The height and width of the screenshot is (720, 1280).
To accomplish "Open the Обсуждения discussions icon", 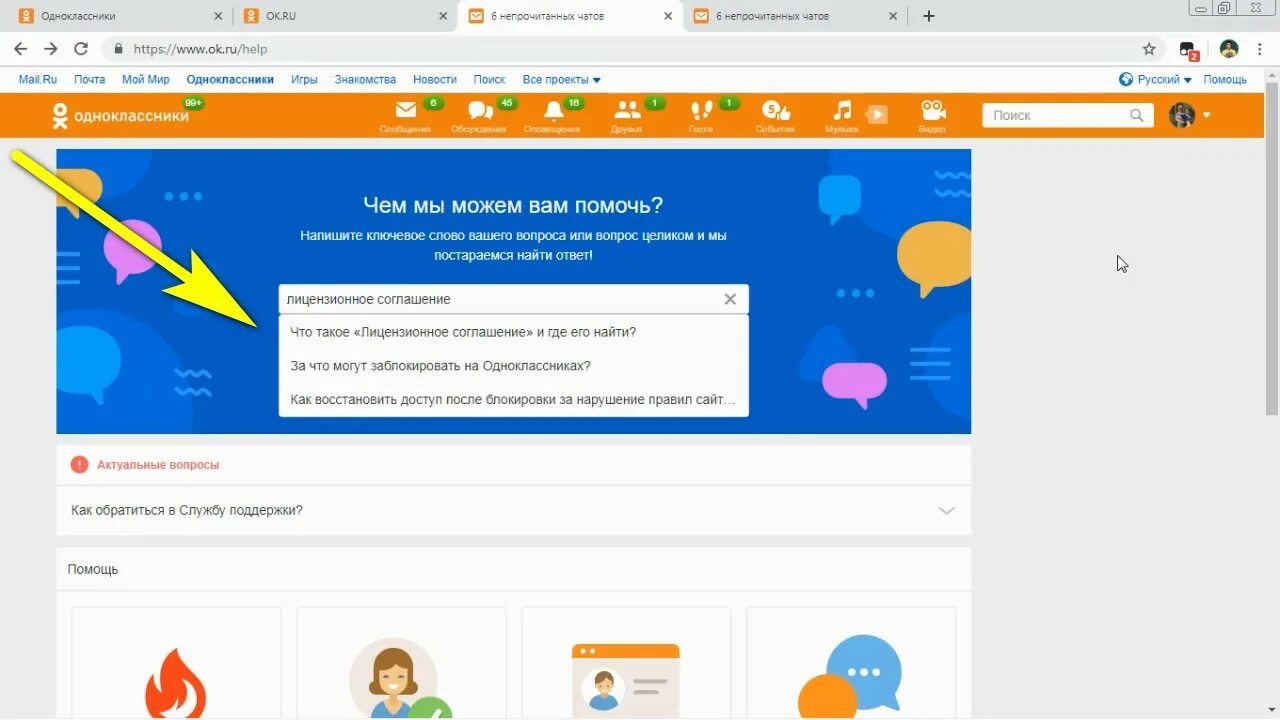I will (x=479, y=115).
